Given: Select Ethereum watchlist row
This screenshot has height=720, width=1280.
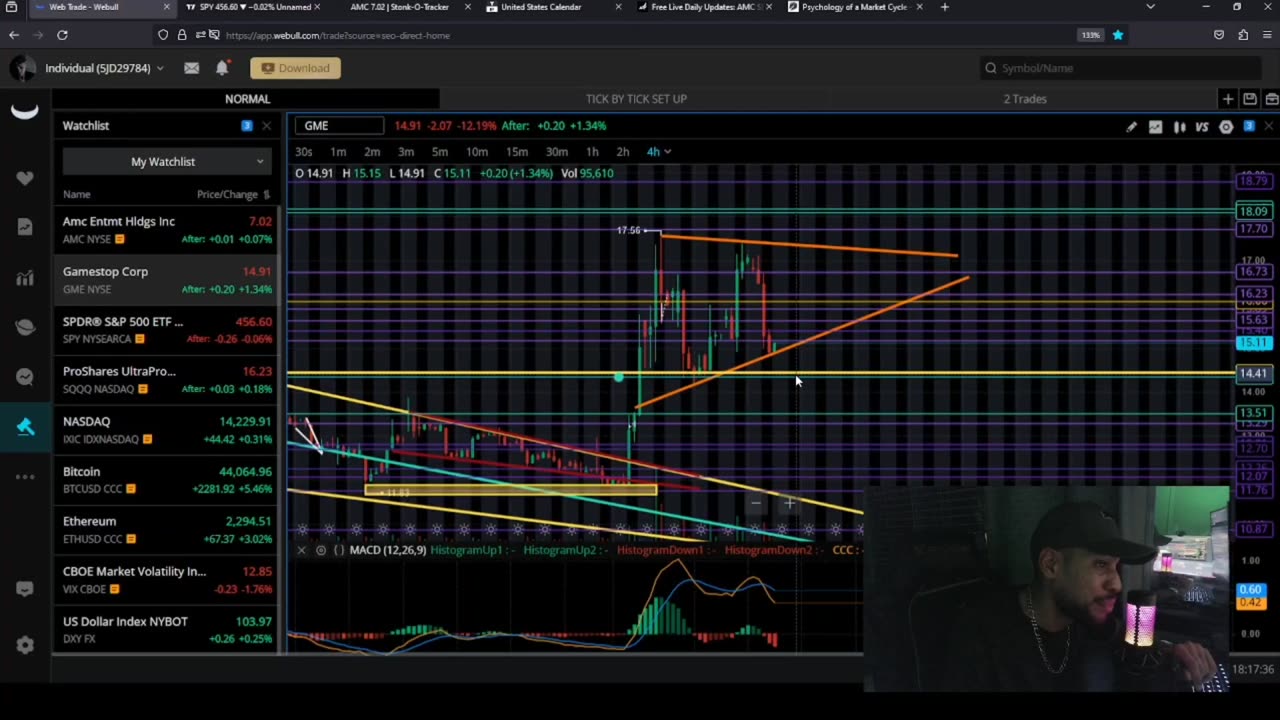Looking at the screenshot, I should 166,530.
